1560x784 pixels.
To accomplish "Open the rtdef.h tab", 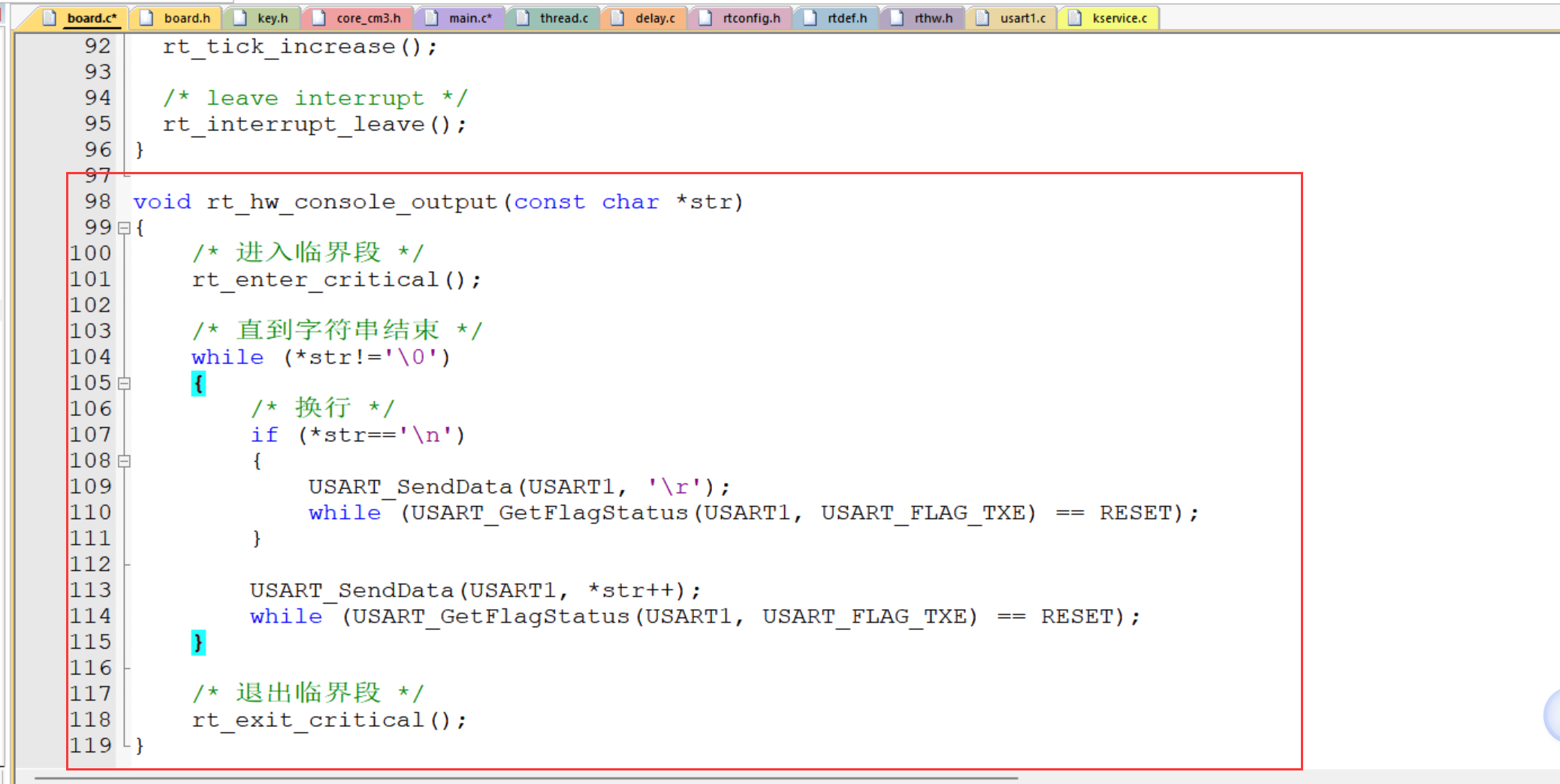I will click(836, 18).
